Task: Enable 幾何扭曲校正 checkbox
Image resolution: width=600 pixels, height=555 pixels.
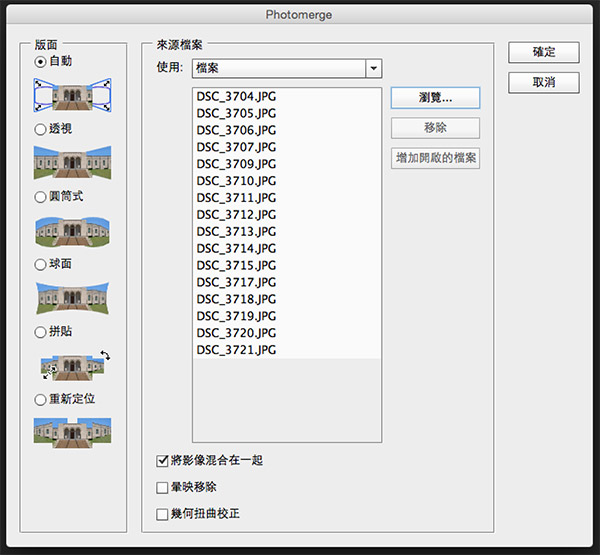Action: point(163,515)
